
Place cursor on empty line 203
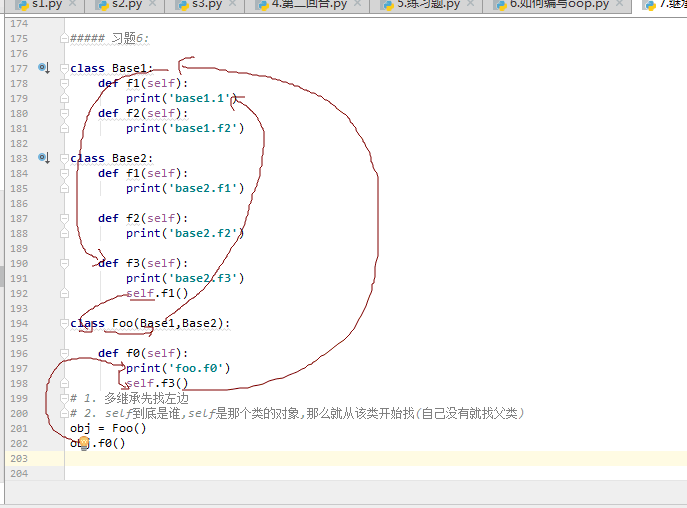point(300,458)
